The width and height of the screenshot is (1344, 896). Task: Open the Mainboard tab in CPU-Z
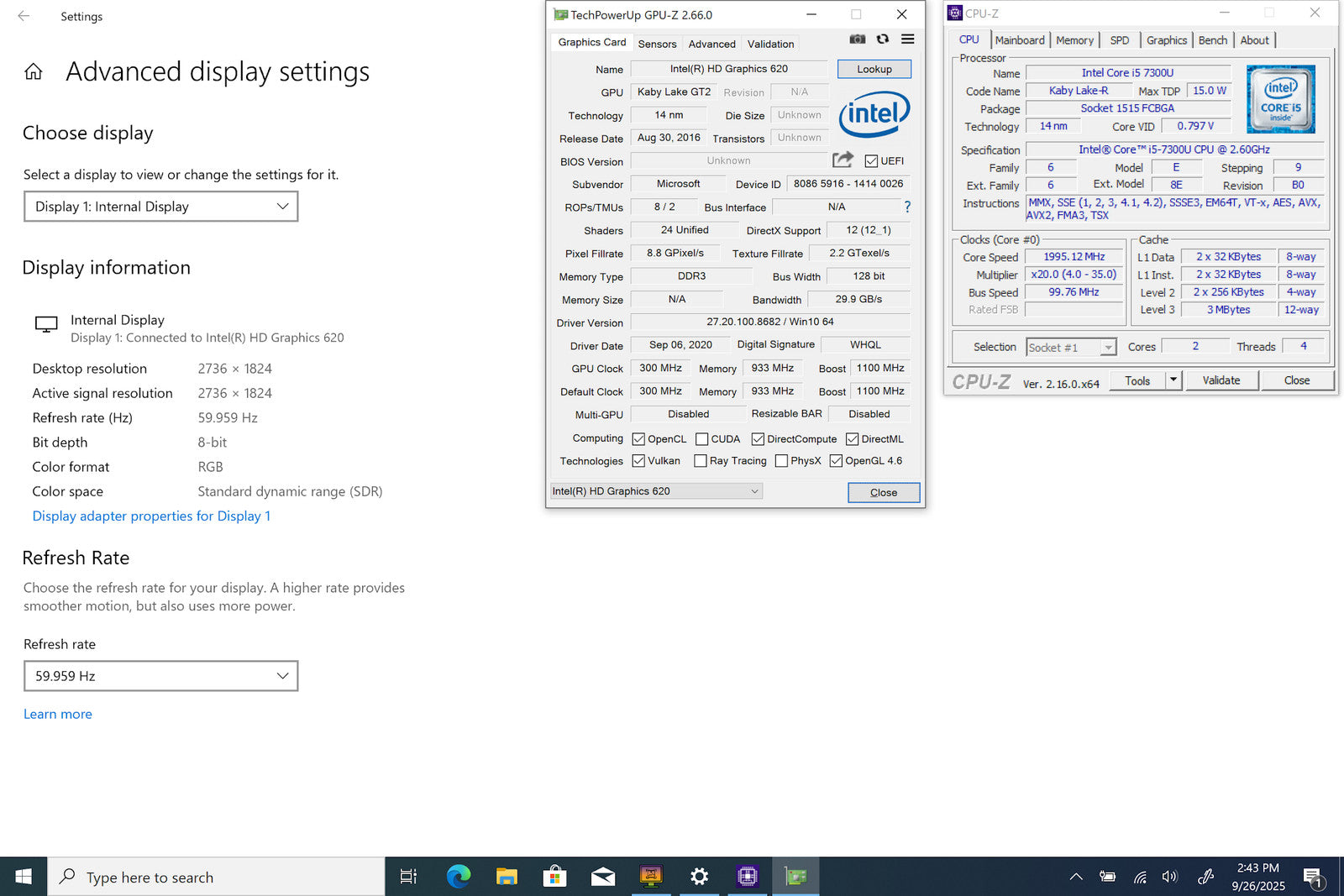tap(1019, 40)
